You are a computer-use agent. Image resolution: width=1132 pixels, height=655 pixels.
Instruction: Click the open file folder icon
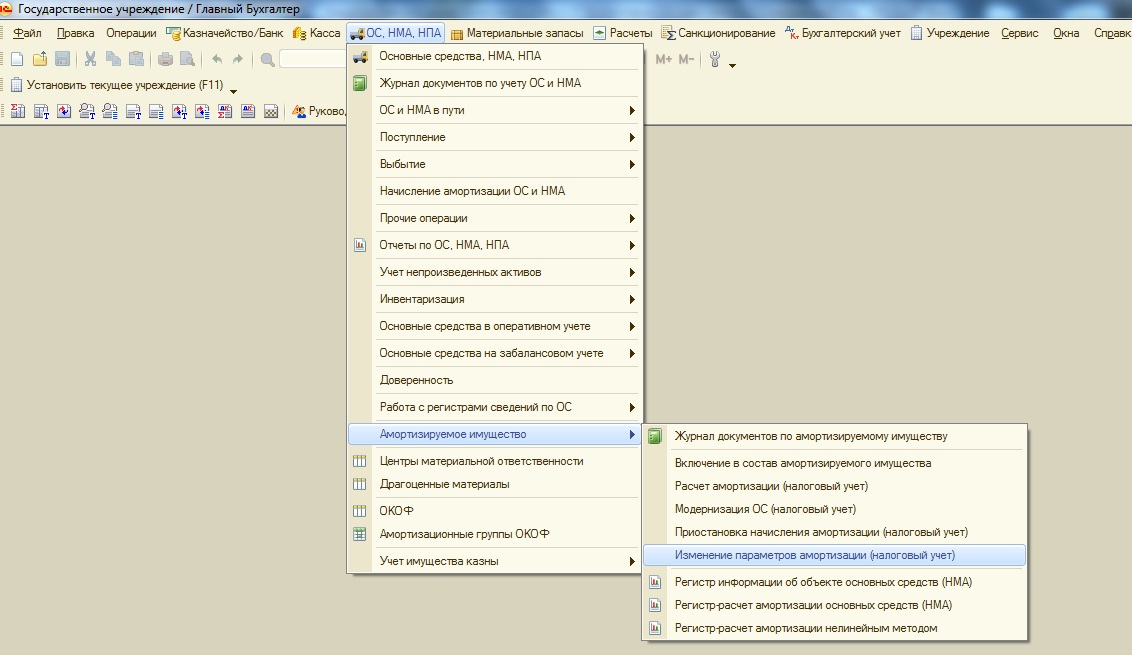click(40, 59)
